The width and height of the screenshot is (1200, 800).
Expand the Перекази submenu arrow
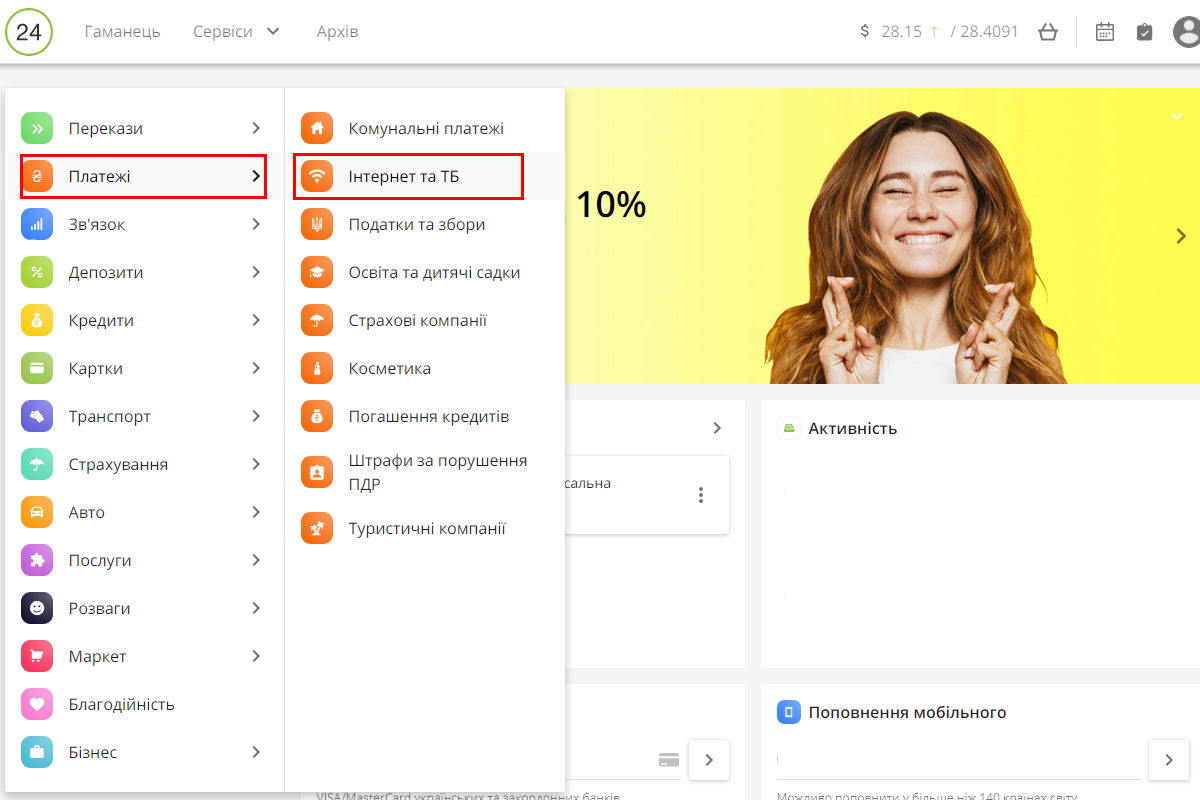click(x=256, y=129)
